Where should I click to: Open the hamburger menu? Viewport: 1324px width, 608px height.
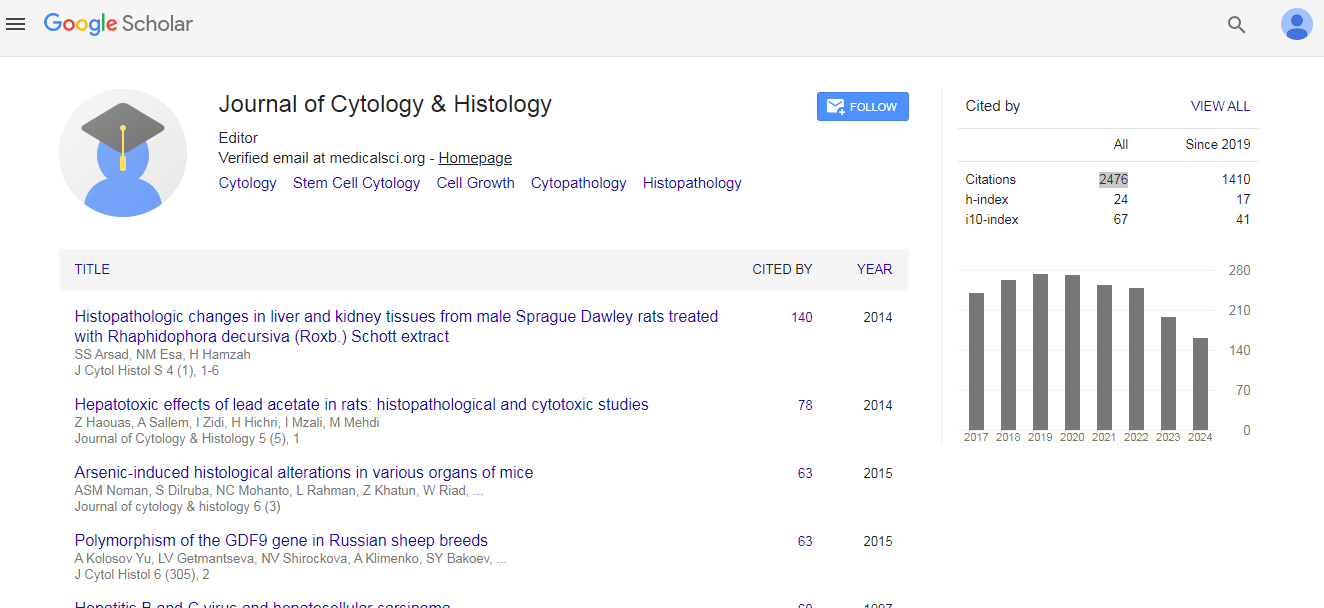pyautogui.click(x=16, y=24)
